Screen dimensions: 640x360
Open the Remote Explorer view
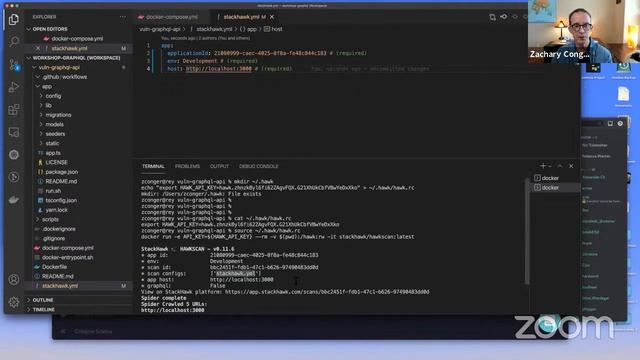(14, 132)
